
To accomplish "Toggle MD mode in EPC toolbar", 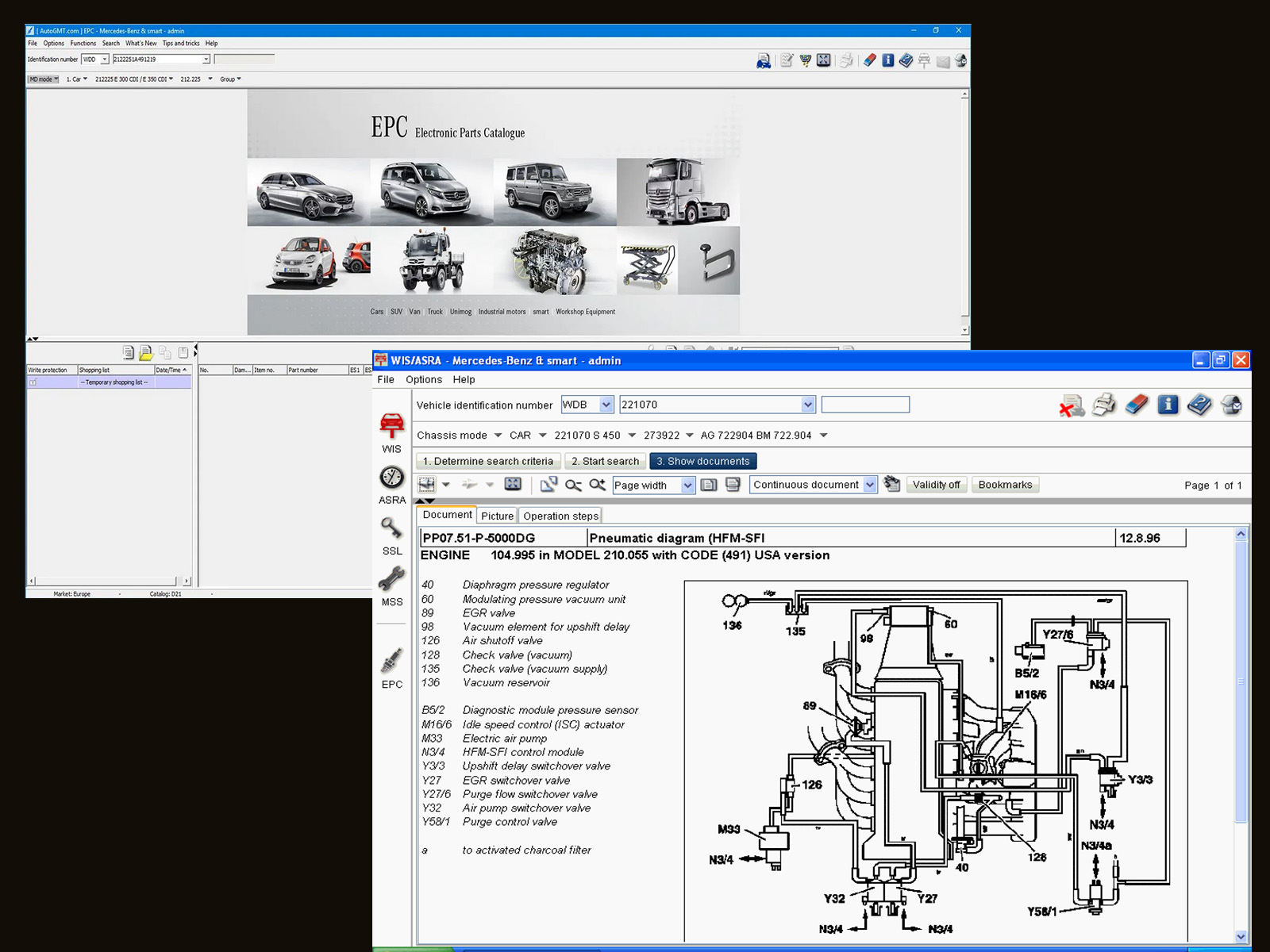I will (x=44, y=79).
